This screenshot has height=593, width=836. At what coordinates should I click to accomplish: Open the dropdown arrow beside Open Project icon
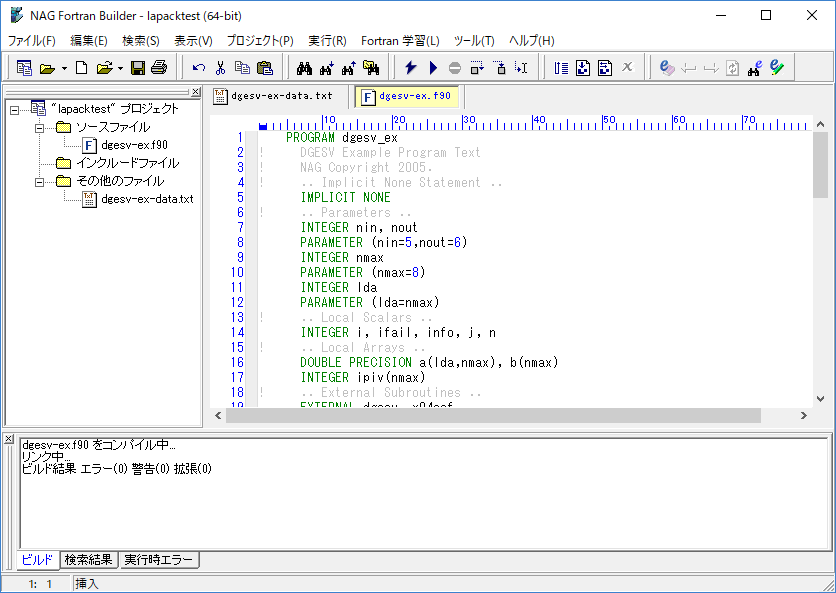(x=65, y=69)
